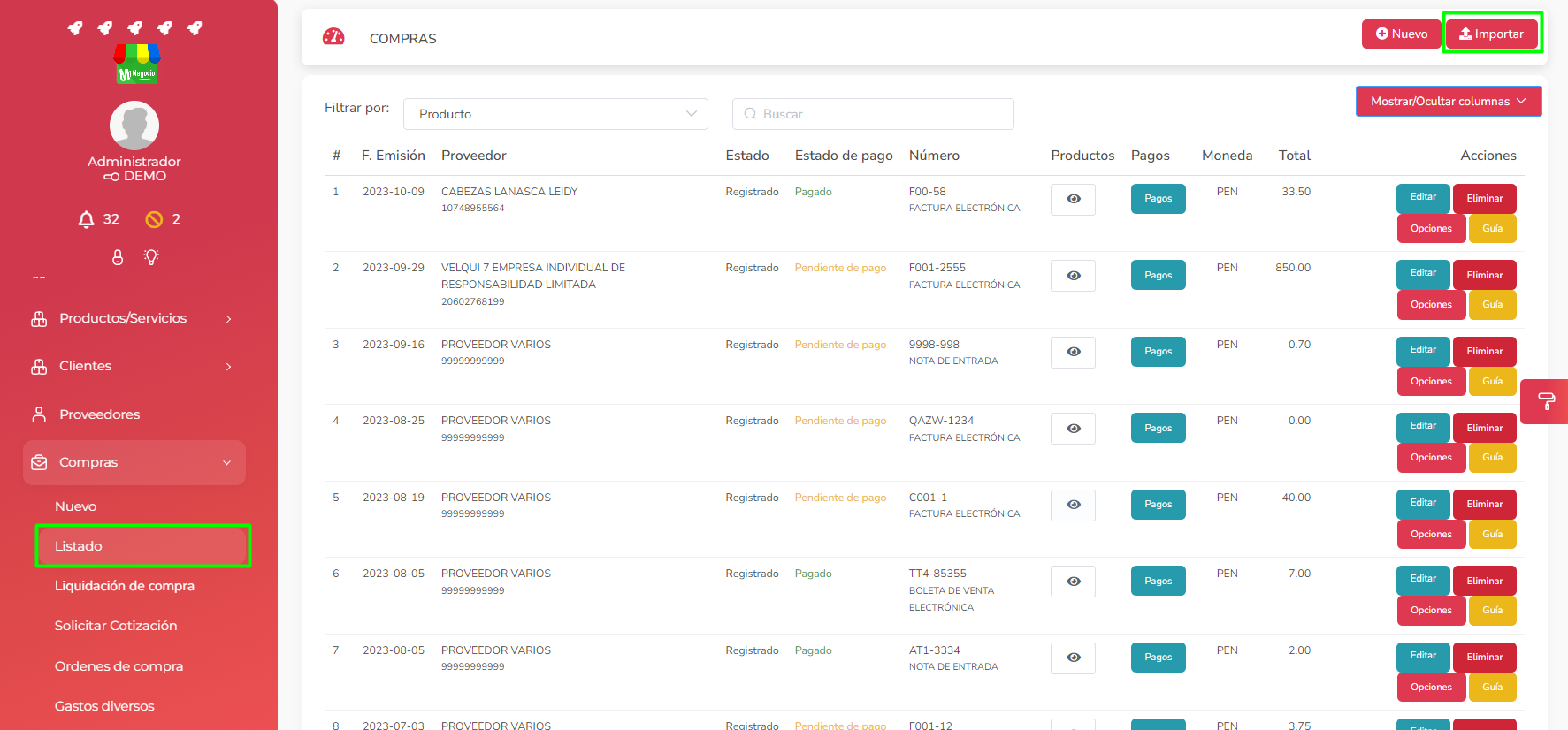Click Editar for purchase TT4-85355
The width and height of the screenshot is (1568, 730).
(x=1423, y=579)
